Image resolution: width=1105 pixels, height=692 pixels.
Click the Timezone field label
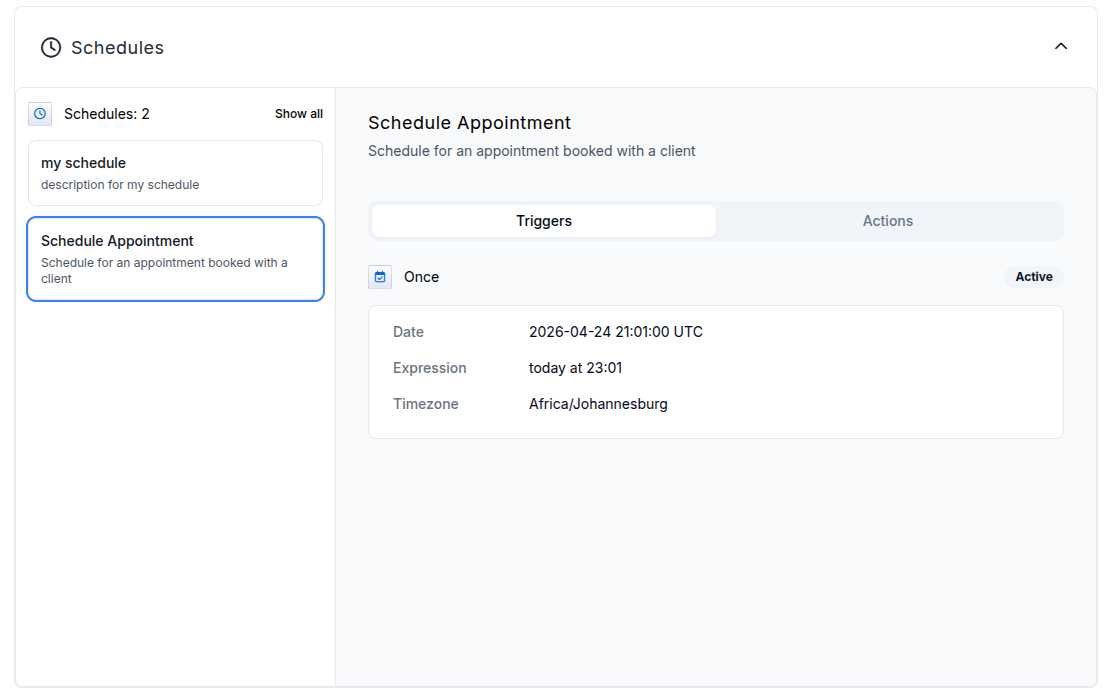pyautogui.click(x=425, y=404)
